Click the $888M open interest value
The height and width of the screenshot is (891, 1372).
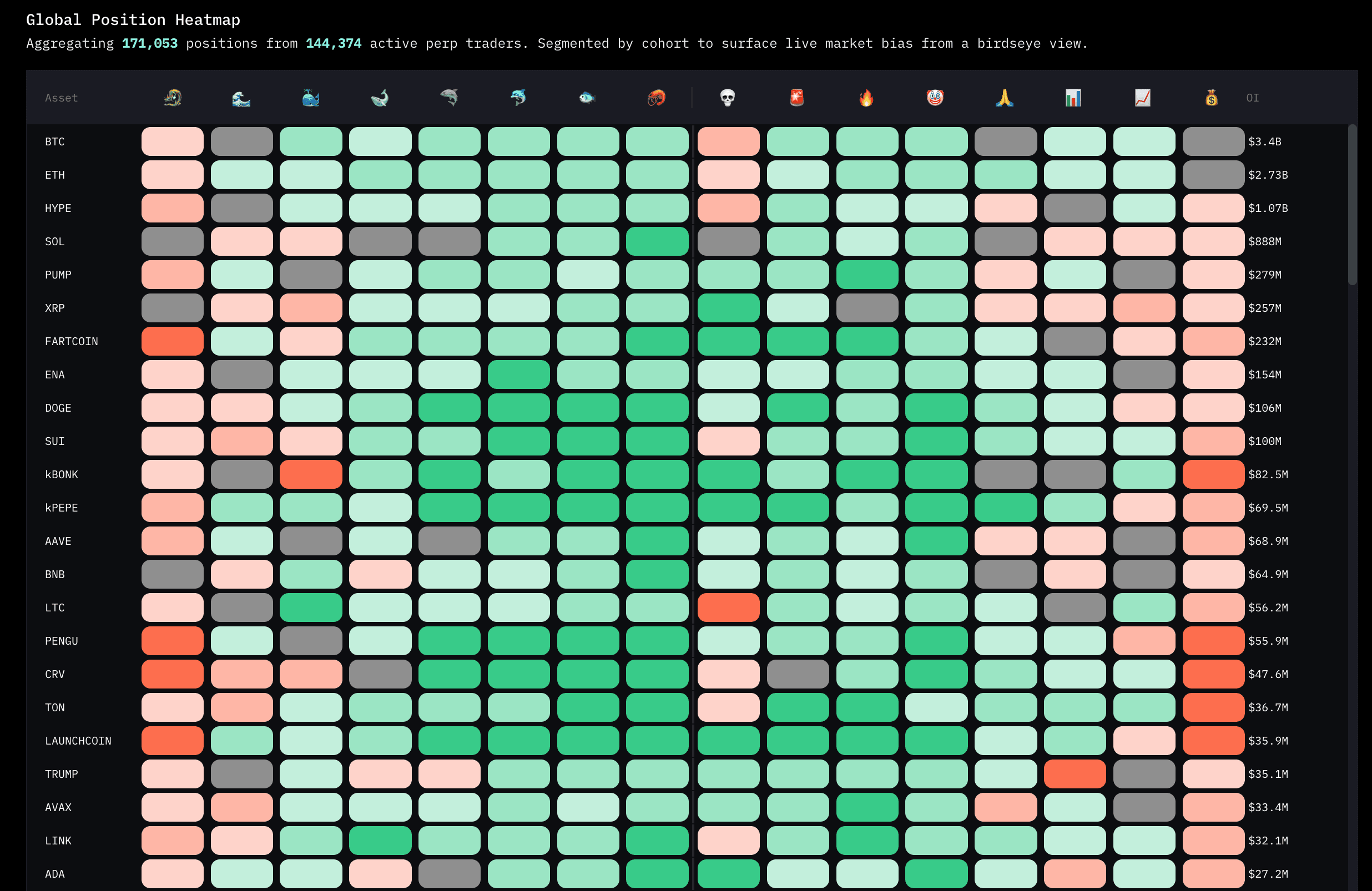click(x=1265, y=241)
